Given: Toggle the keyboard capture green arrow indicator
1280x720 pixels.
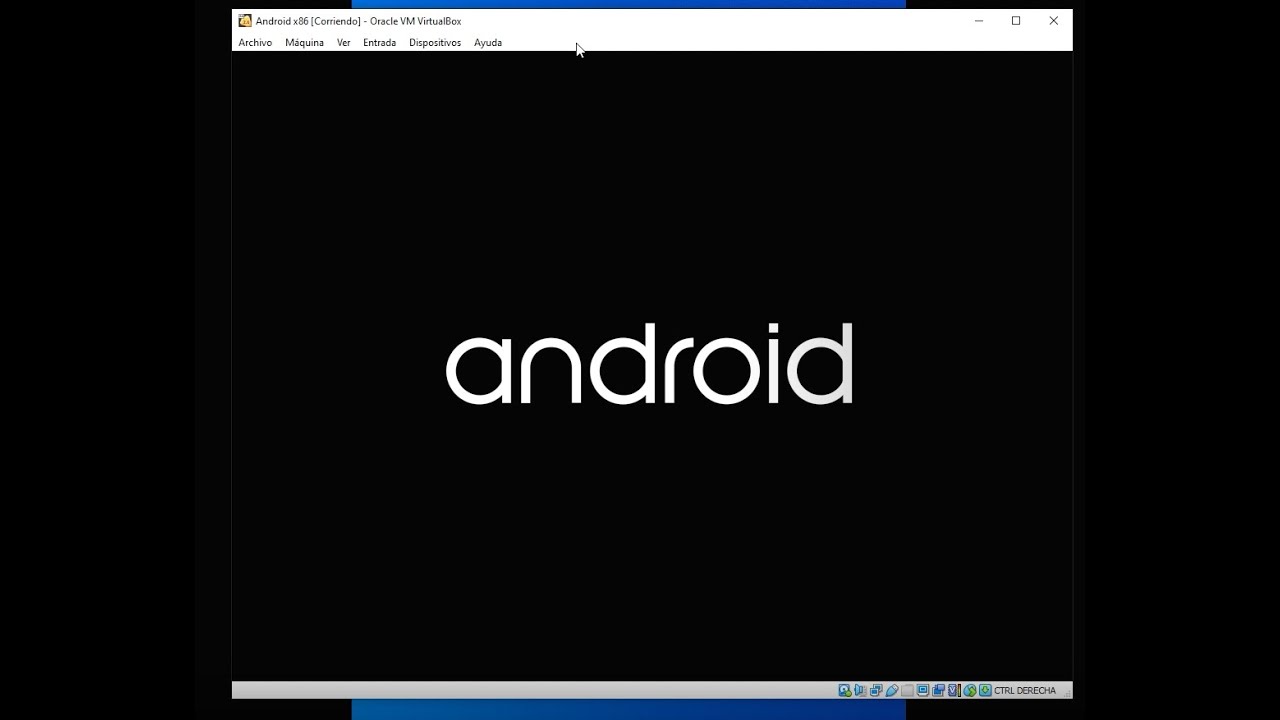Looking at the screenshot, I should 985,690.
